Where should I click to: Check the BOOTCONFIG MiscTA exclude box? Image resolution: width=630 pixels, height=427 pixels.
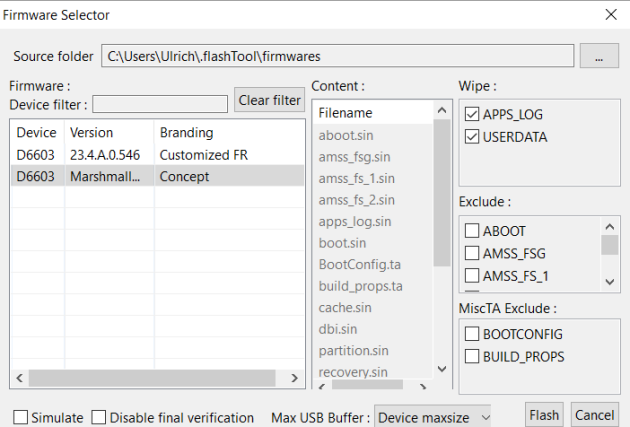tap(473, 333)
